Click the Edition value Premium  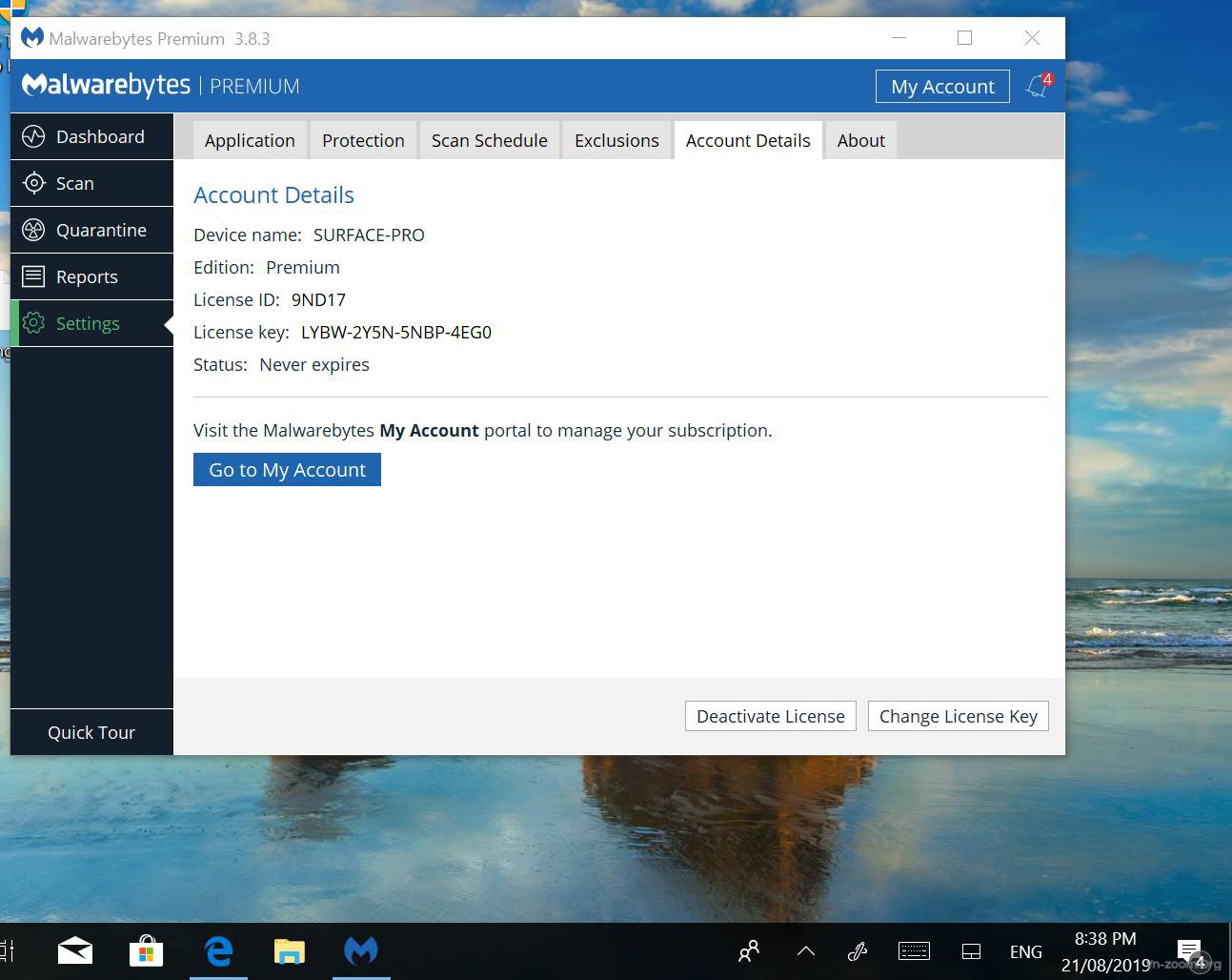tap(303, 267)
